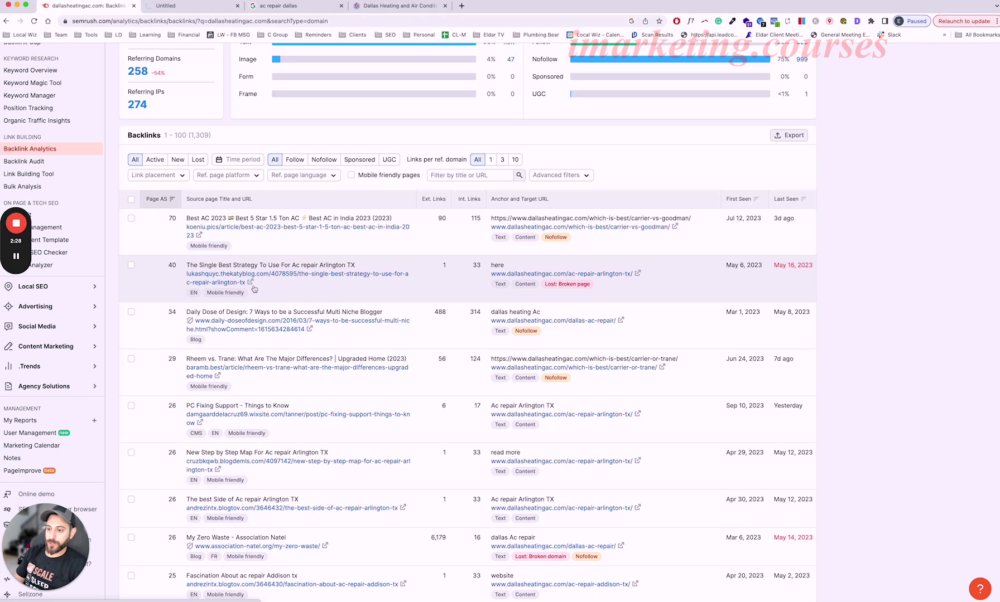This screenshot has height=602, width=1000.
Task: Toggle the select-all checkbox in table header
Action: click(x=131, y=199)
